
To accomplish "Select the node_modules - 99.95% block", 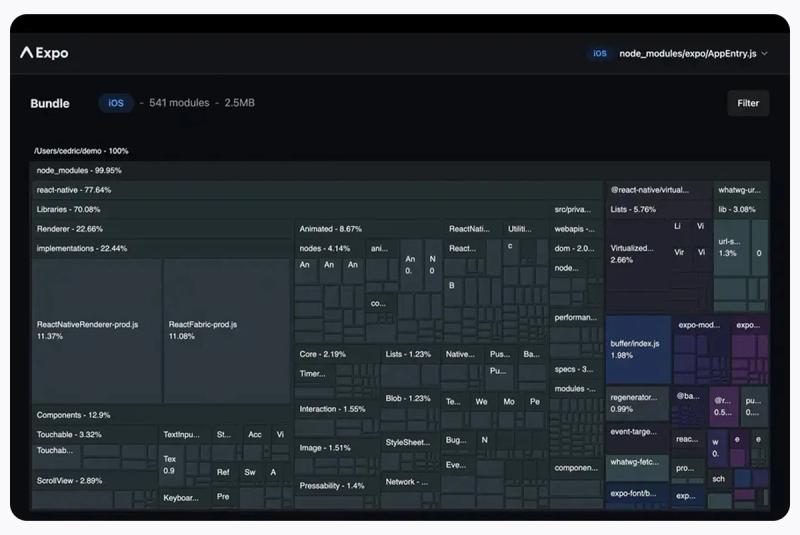I will [x=400, y=170].
